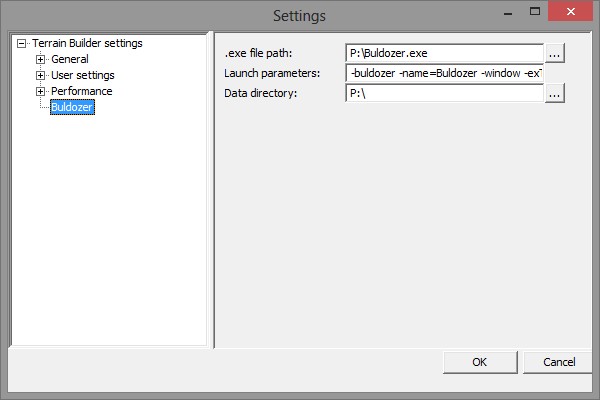Expand the Performance tree node
This screenshot has width=600, height=400.
40,92
